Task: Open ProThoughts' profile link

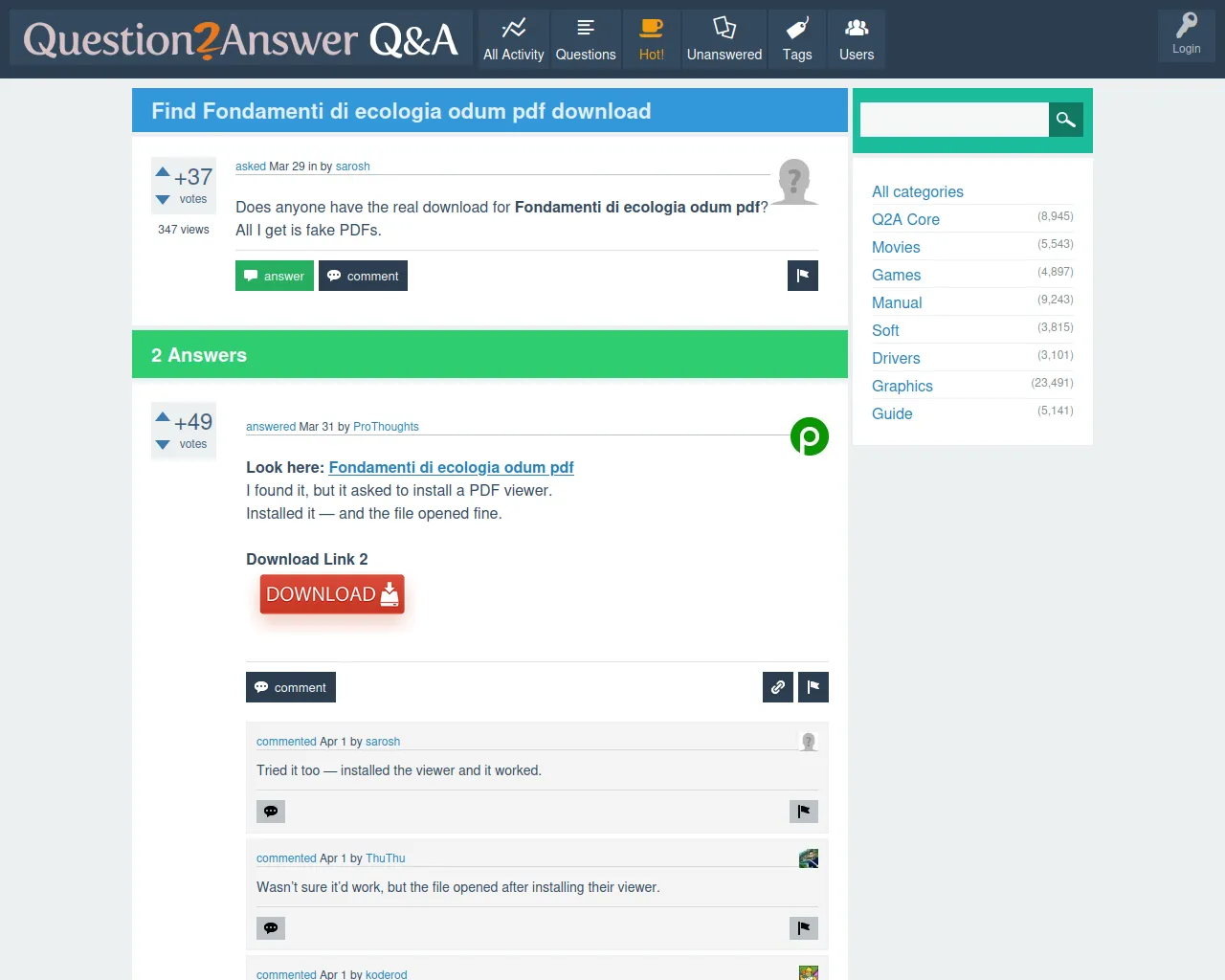Action: (x=386, y=427)
